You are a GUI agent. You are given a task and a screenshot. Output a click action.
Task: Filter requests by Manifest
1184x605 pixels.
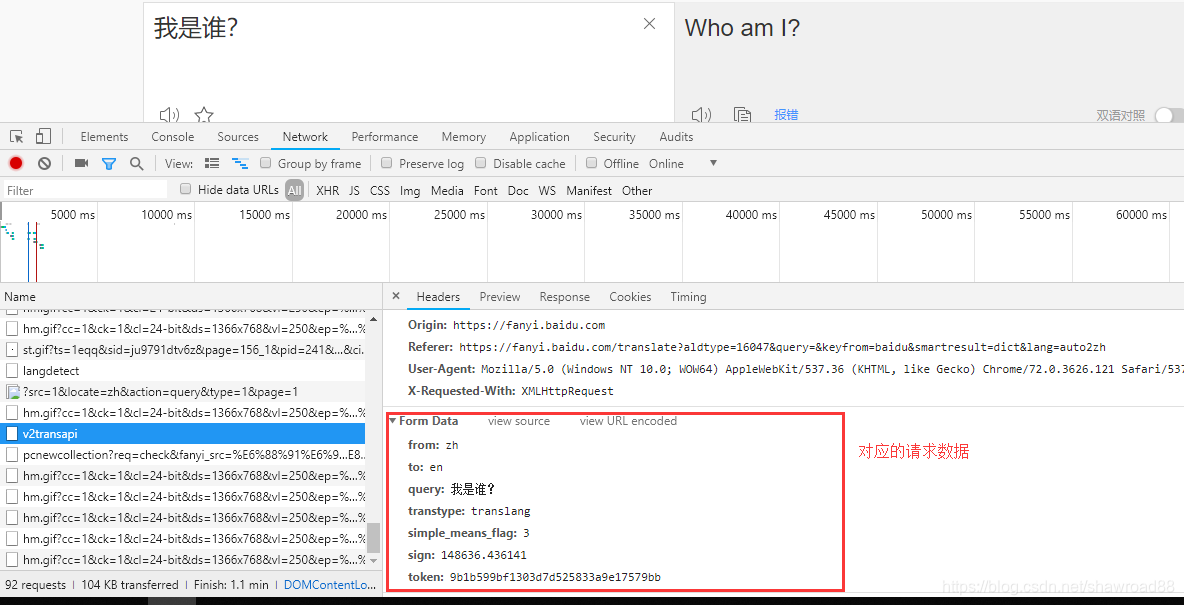pyautogui.click(x=589, y=190)
